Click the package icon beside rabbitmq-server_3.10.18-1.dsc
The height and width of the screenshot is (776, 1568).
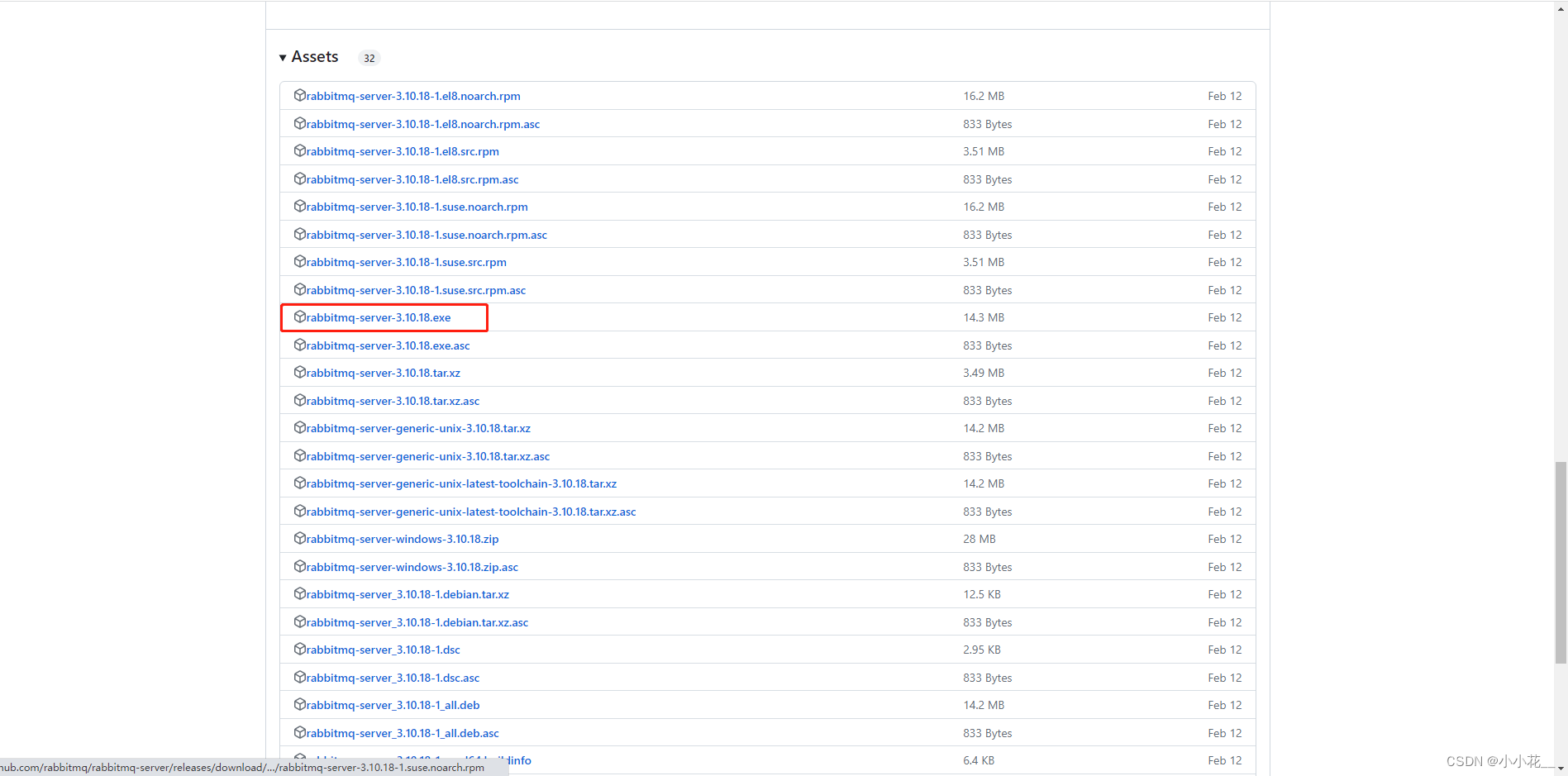[300, 650]
